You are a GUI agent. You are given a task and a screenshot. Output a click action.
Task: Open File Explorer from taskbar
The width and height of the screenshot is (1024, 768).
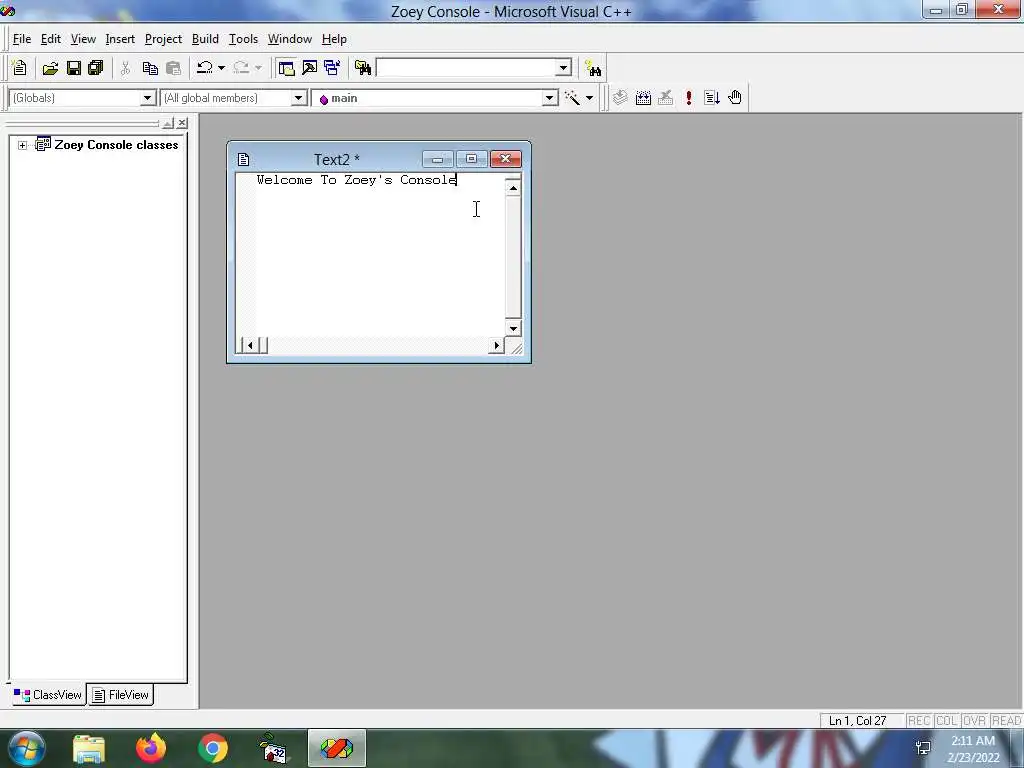point(89,748)
